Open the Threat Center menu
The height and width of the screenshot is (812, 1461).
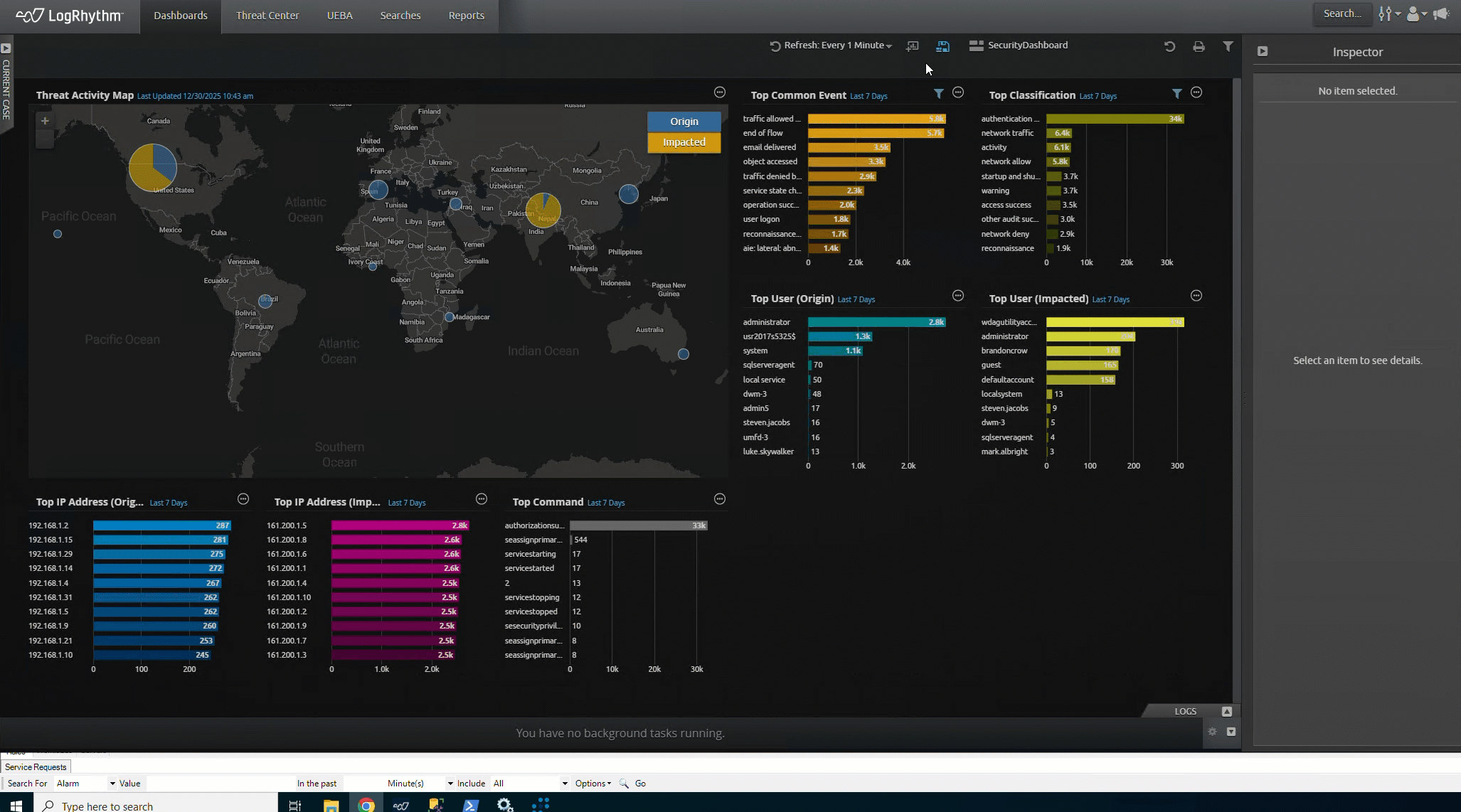pyautogui.click(x=267, y=15)
